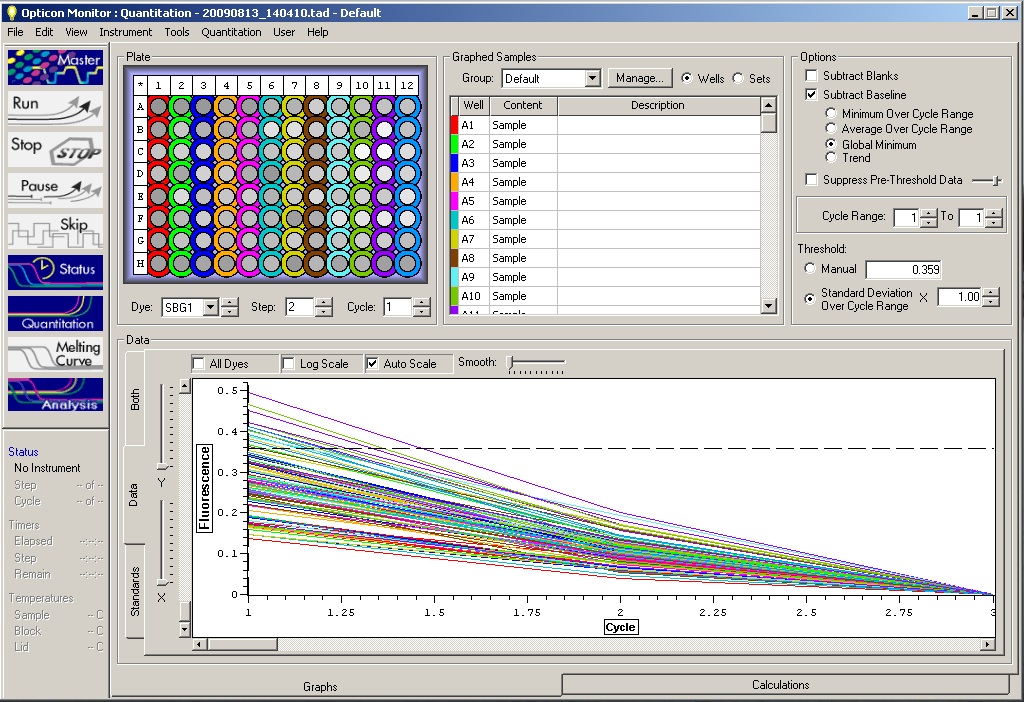Select the Manual threshold radio button
The width and height of the screenshot is (1024, 702).
point(811,269)
